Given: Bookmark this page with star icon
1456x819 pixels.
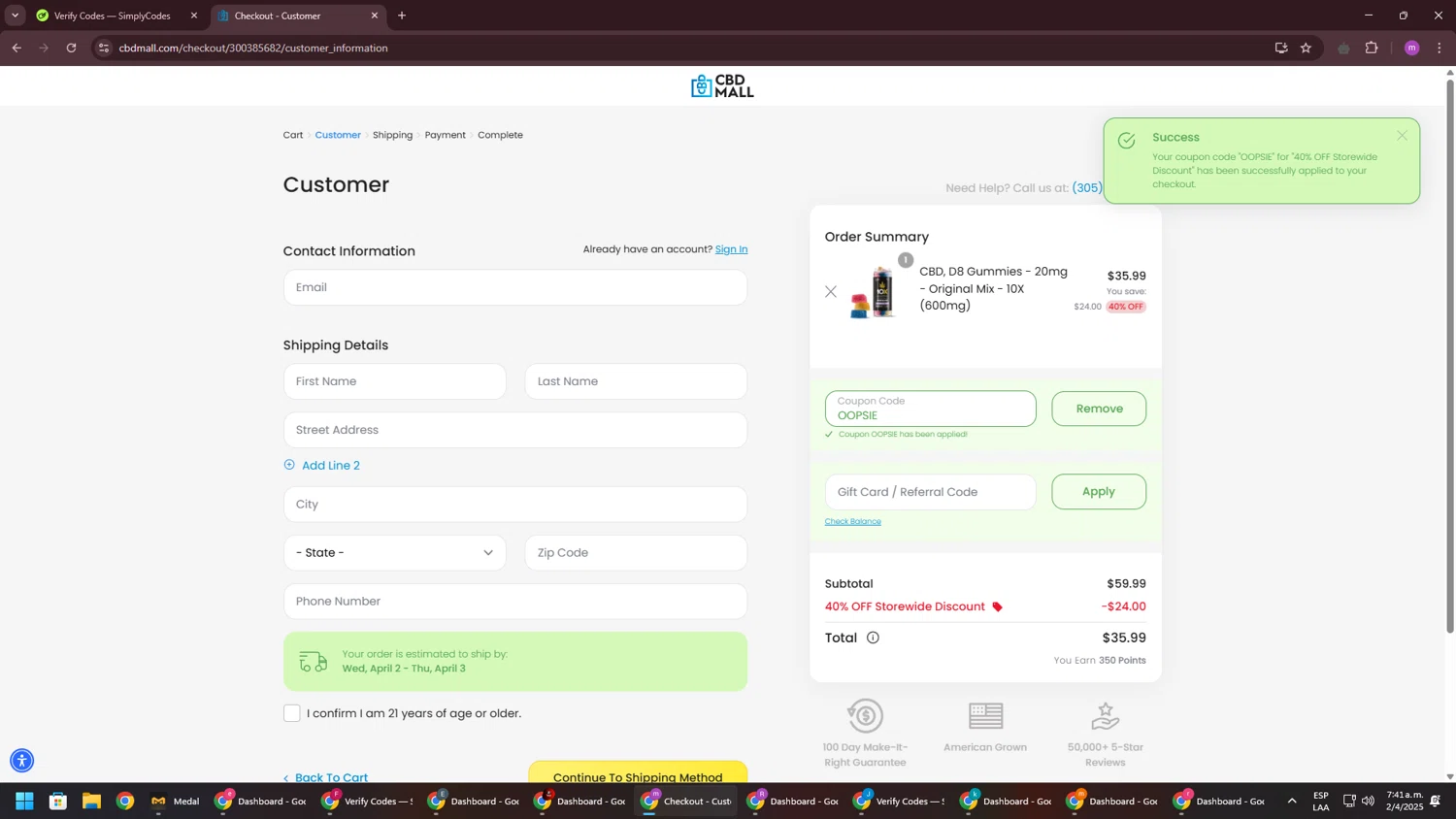Looking at the screenshot, I should pyautogui.click(x=1306, y=48).
